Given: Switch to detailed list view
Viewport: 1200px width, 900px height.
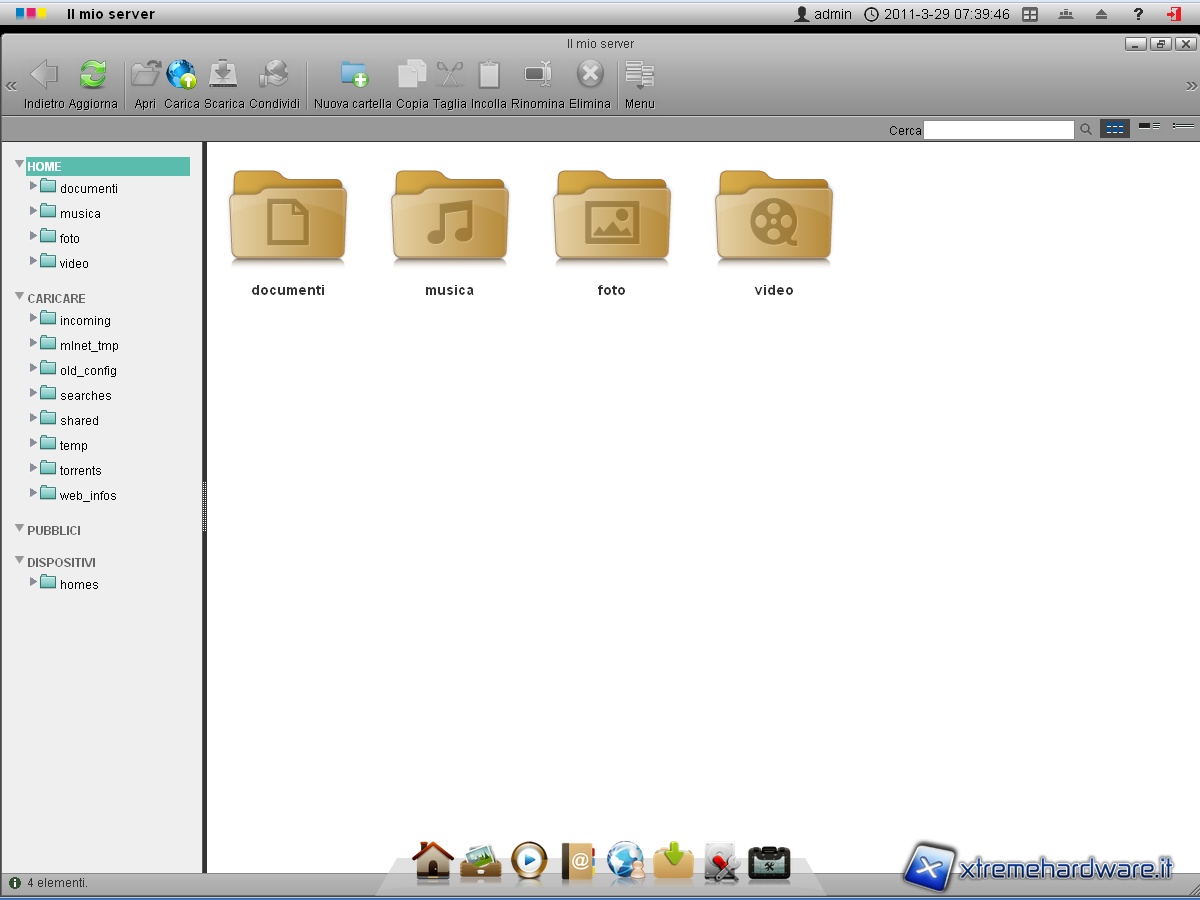Looking at the screenshot, I should pyautogui.click(x=1183, y=127).
